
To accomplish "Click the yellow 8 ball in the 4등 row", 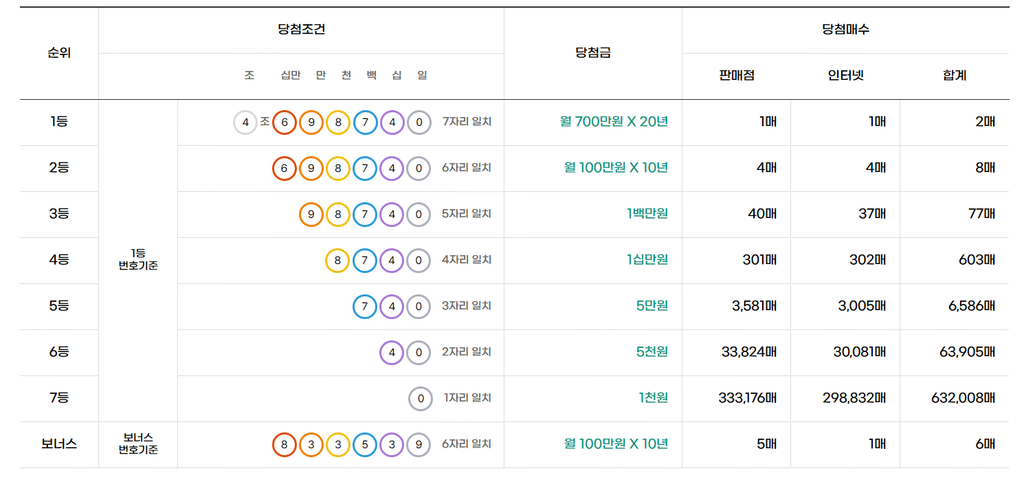I will point(338,260).
